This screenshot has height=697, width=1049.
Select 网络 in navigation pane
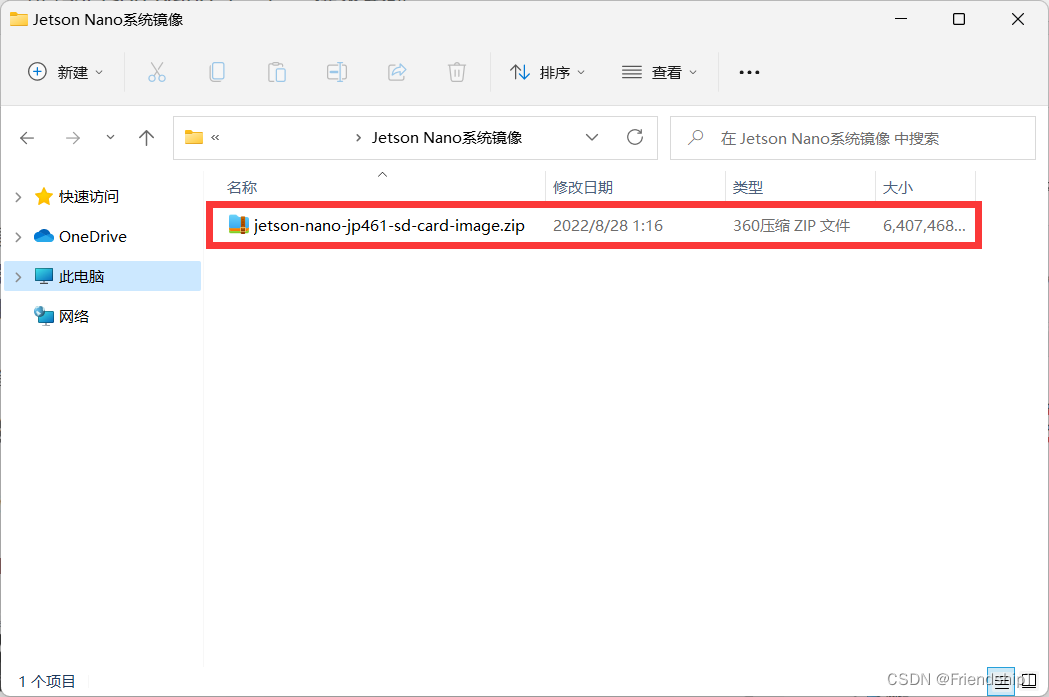(74, 316)
